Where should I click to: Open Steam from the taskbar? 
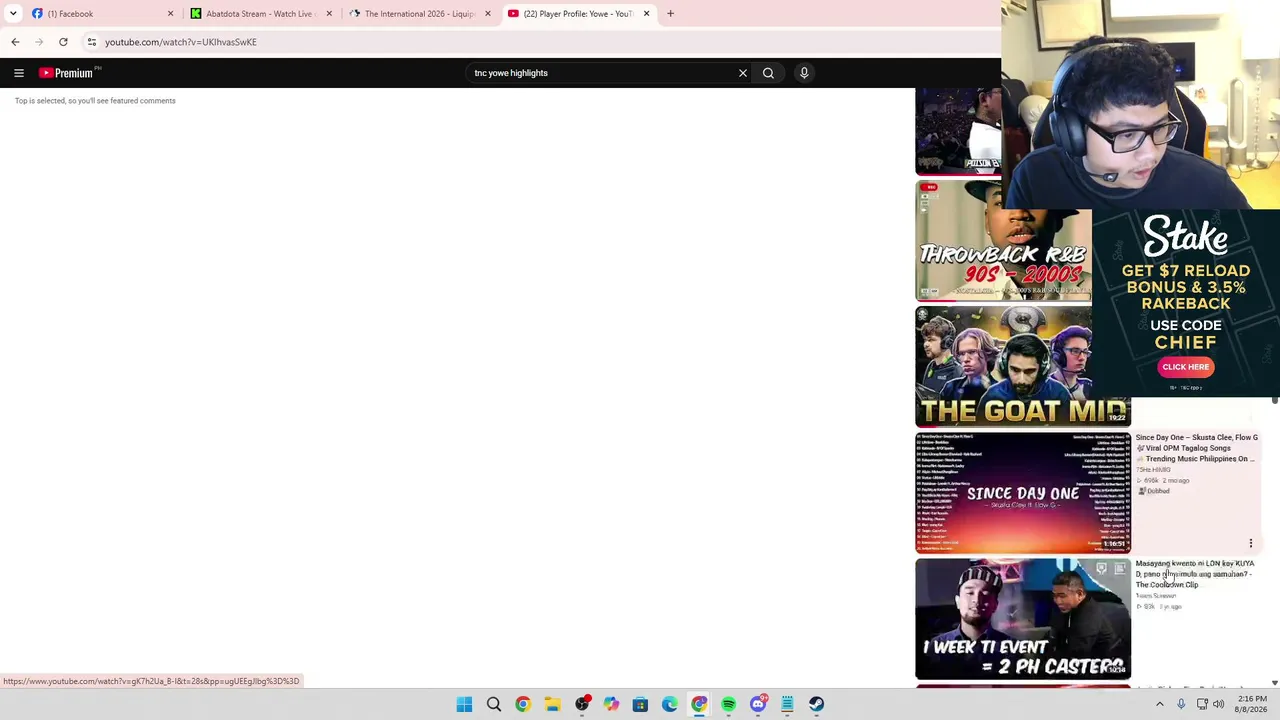pos(817,704)
